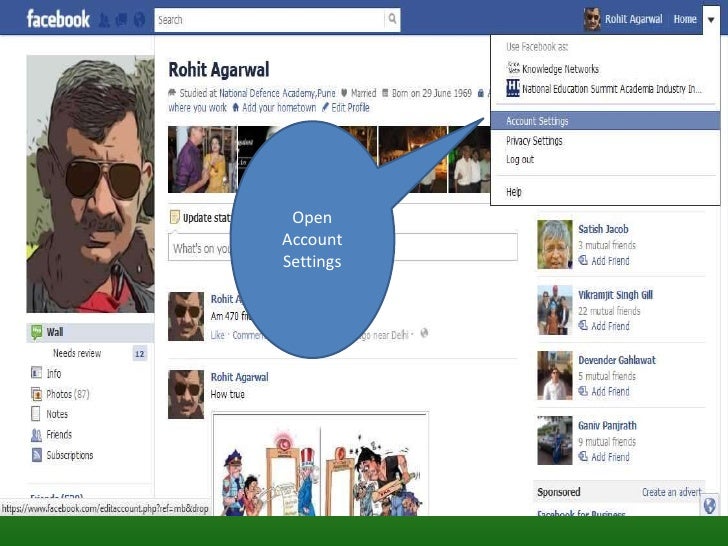The height and width of the screenshot is (546, 728).
Task: Go to Home
Action: pyautogui.click(x=685, y=19)
